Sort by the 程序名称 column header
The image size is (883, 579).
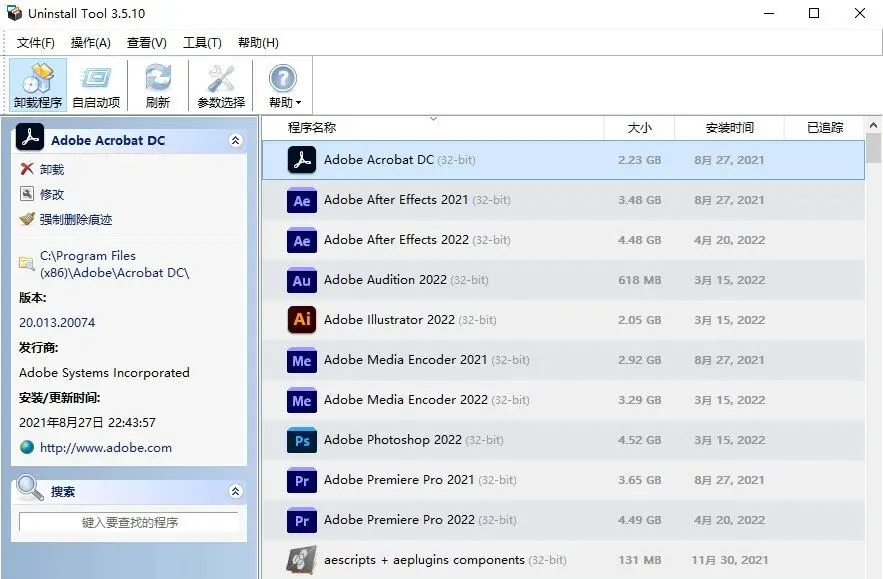coord(312,128)
